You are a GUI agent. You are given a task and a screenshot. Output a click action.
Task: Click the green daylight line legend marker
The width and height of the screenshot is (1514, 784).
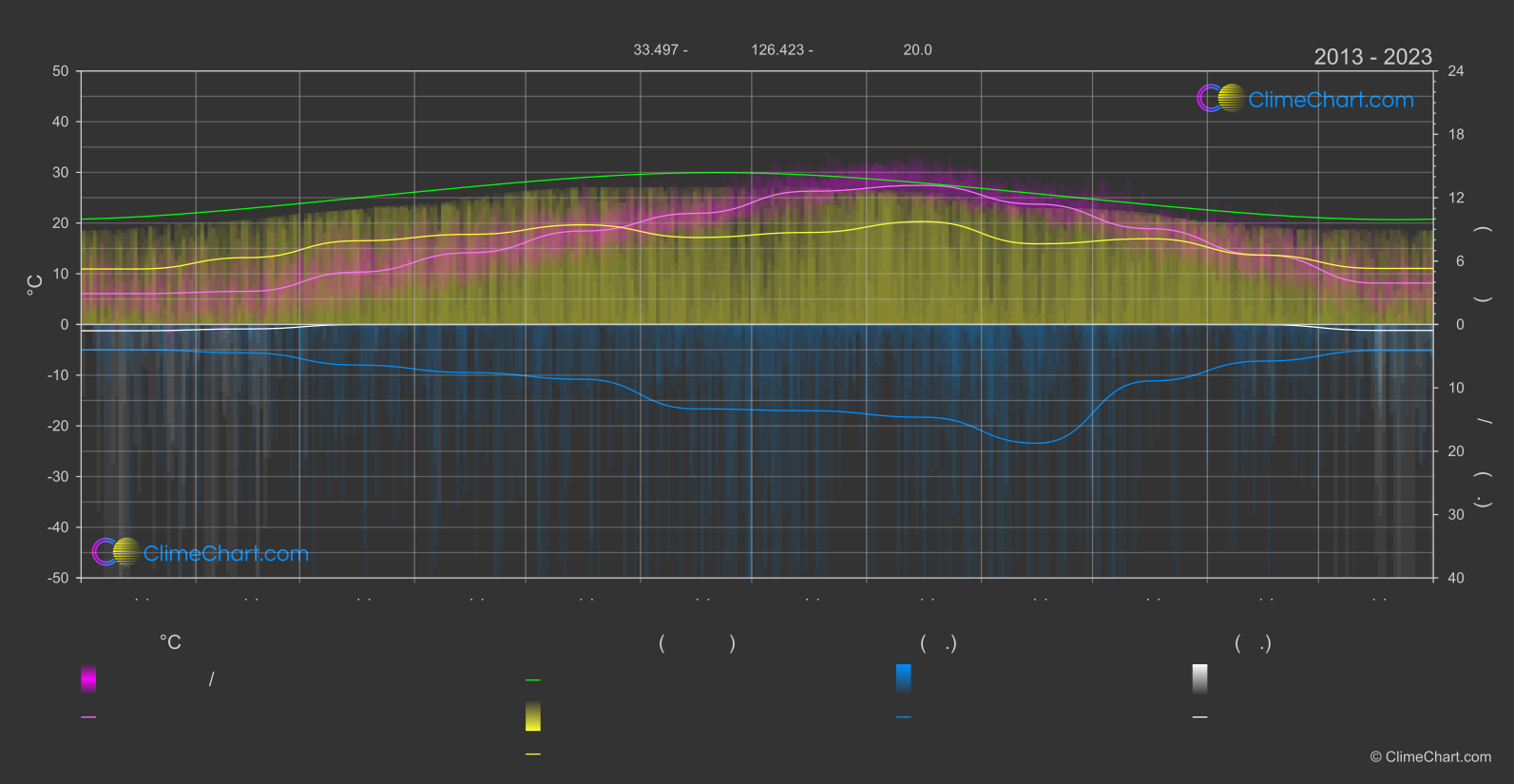[x=533, y=679]
